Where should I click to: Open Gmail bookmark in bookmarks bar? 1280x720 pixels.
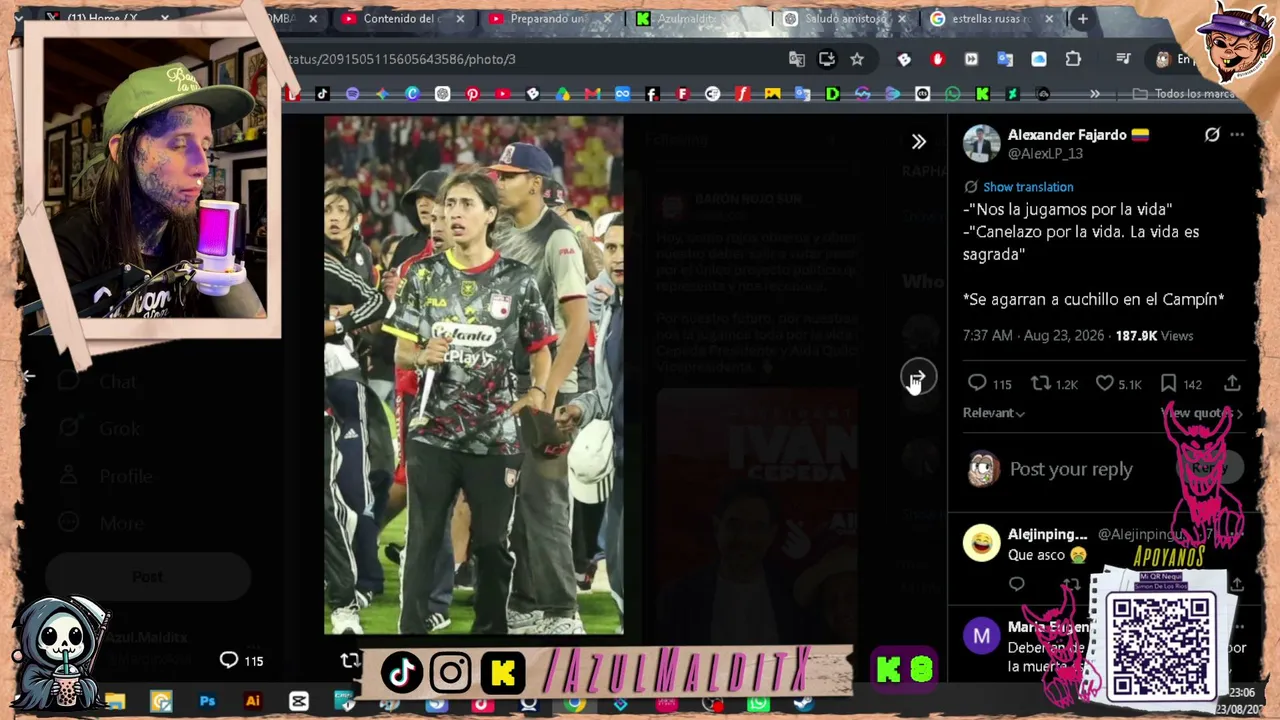[592, 94]
